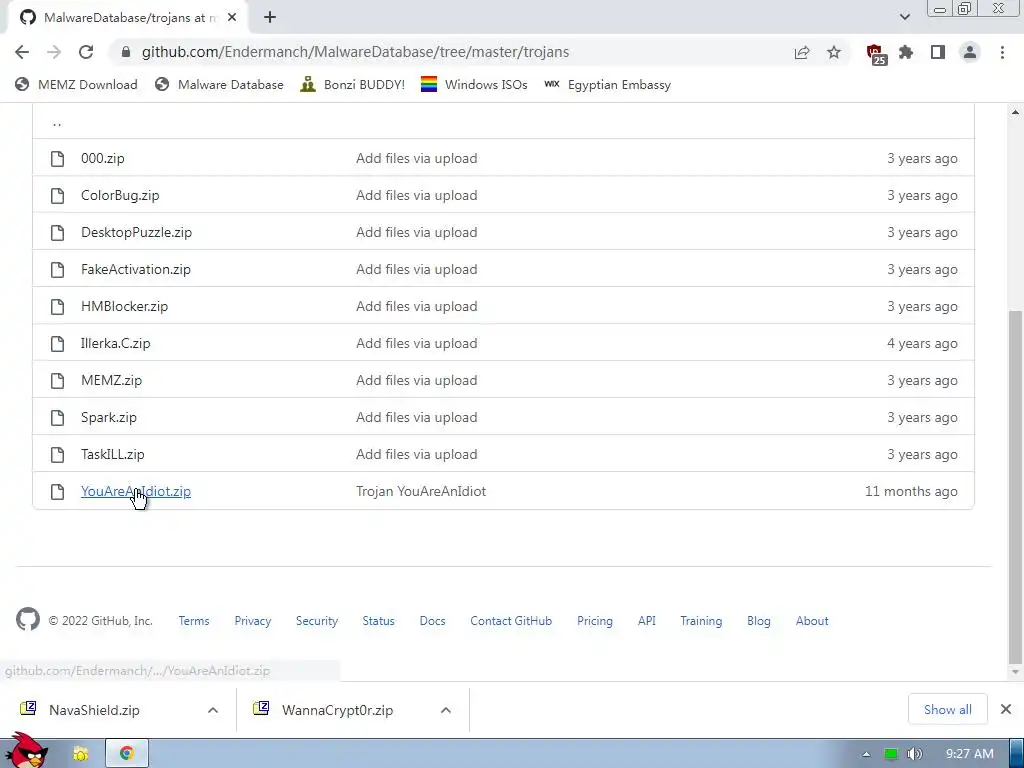Open the MEMZ Download bookmark
Image resolution: width=1024 pixels, height=768 pixels.
pyautogui.click(x=76, y=85)
